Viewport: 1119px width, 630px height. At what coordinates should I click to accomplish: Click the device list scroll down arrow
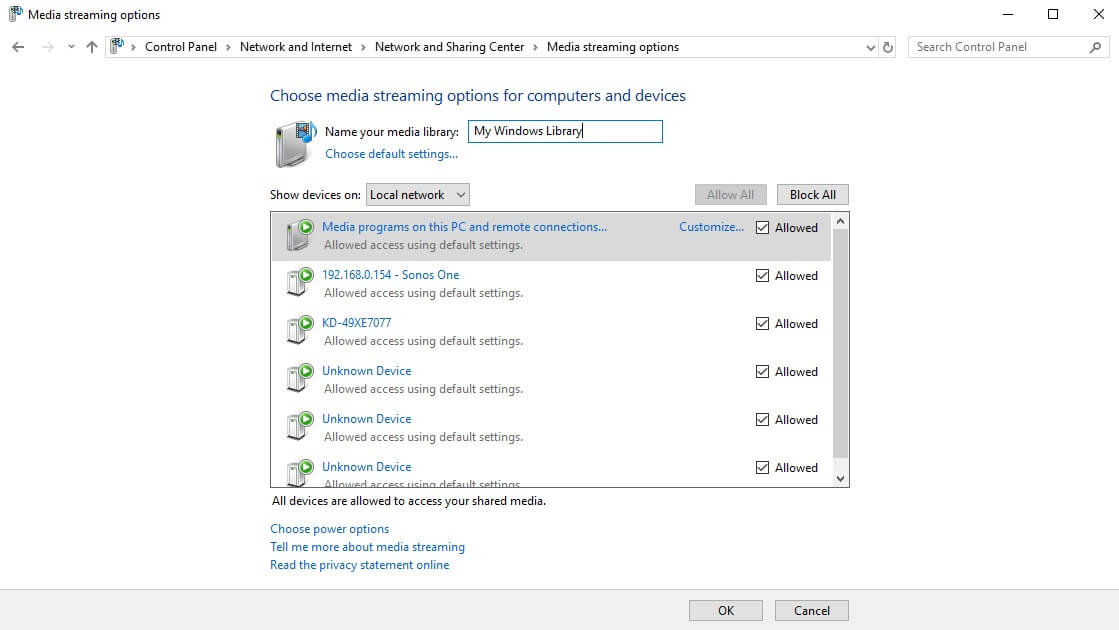pos(840,479)
